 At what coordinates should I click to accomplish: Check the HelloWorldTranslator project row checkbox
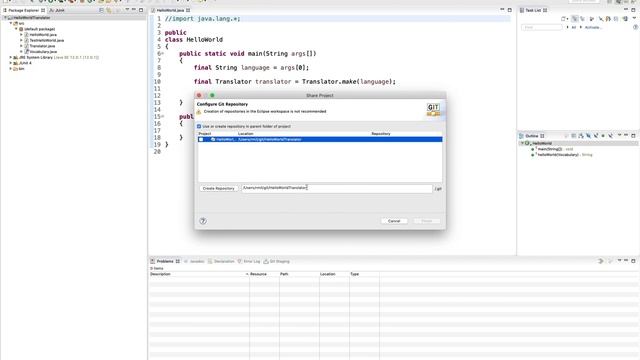click(x=201, y=140)
